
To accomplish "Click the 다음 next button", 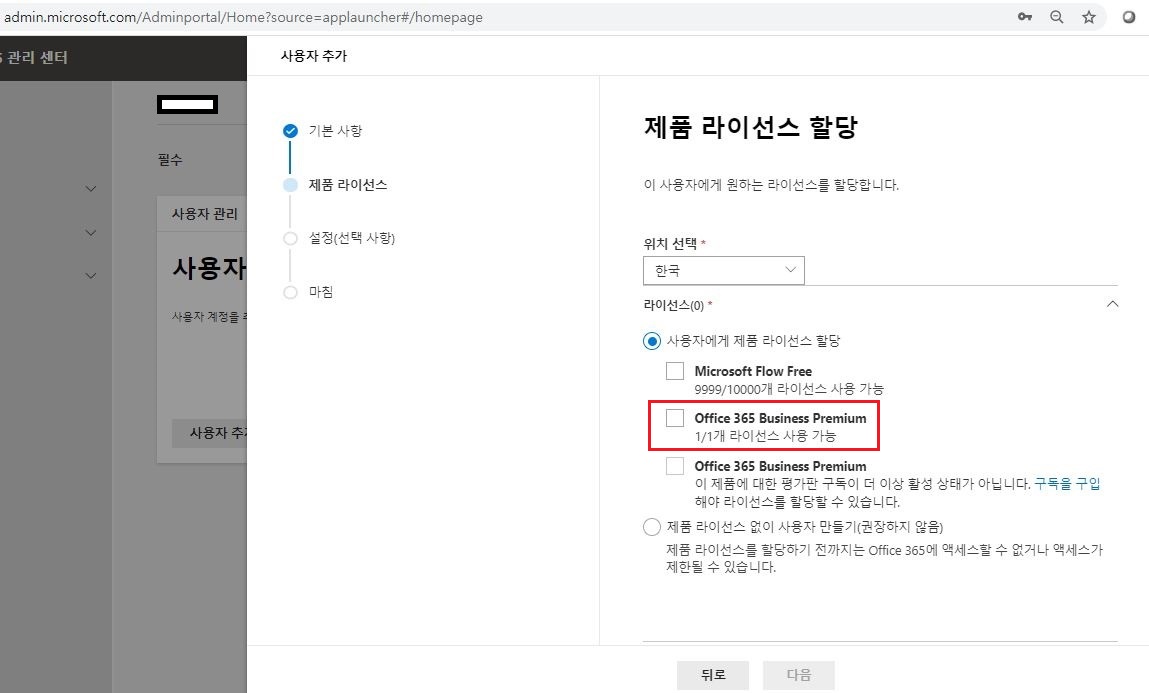I will click(799, 675).
